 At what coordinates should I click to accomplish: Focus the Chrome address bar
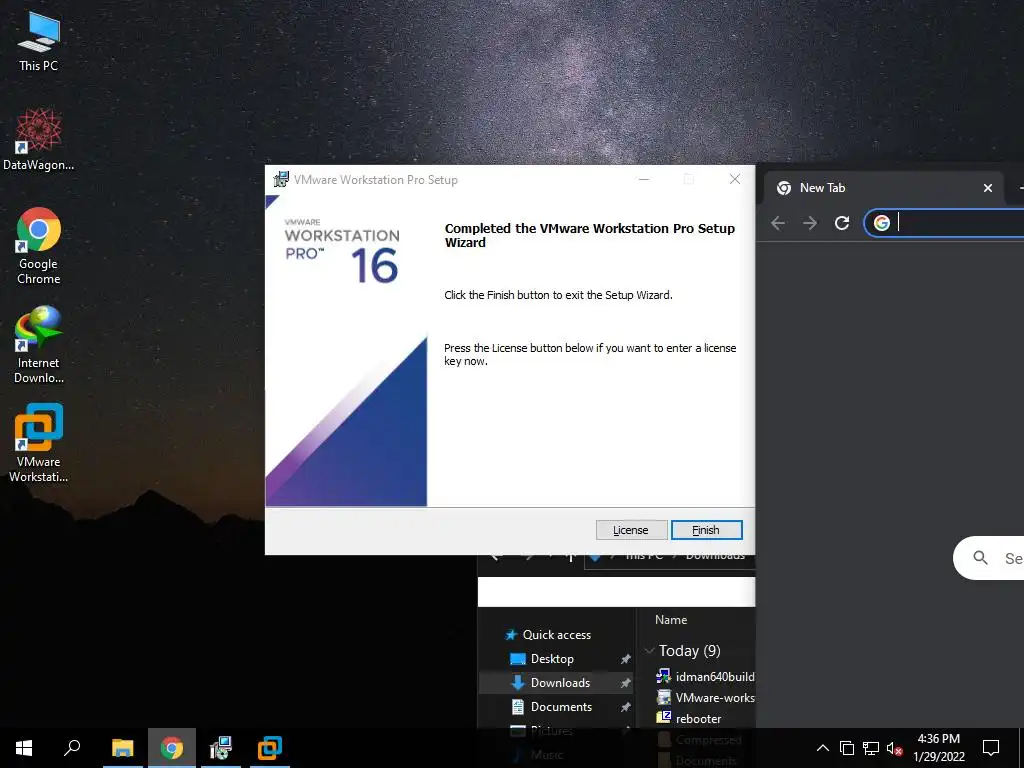point(944,223)
